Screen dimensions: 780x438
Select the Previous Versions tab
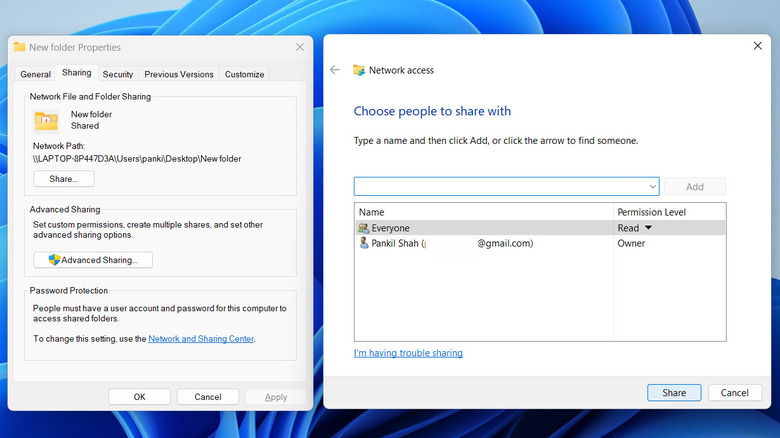point(178,74)
